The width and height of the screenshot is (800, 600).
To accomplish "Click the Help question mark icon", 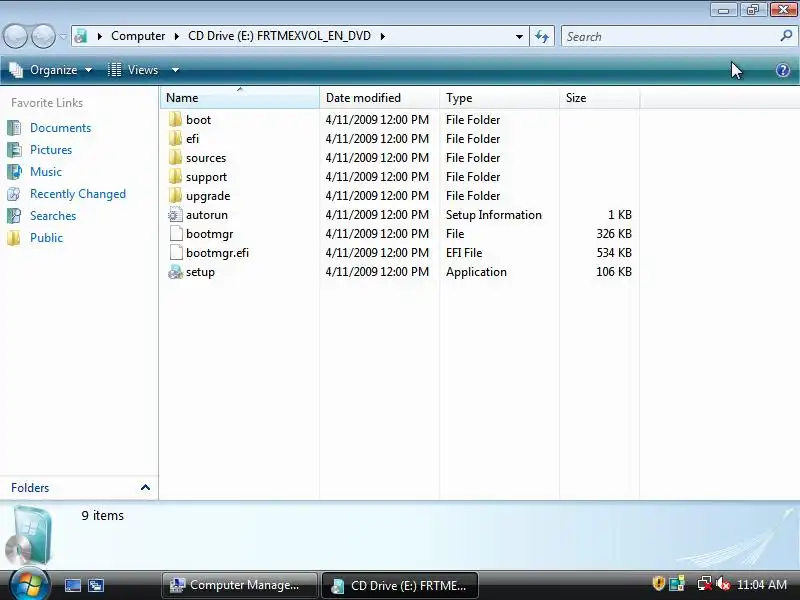I will coord(783,70).
